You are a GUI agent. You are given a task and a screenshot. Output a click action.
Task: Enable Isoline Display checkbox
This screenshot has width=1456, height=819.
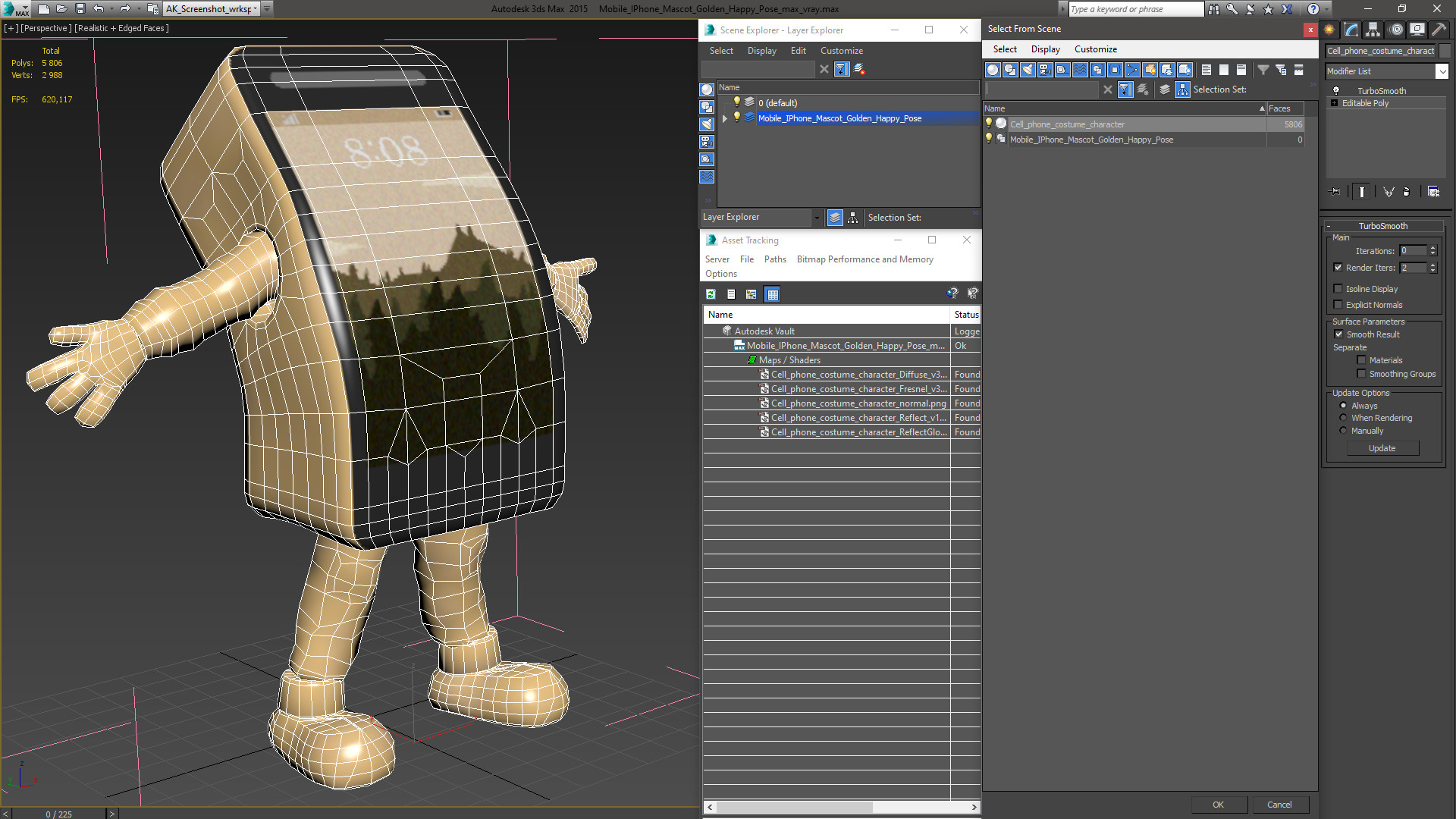1338,289
